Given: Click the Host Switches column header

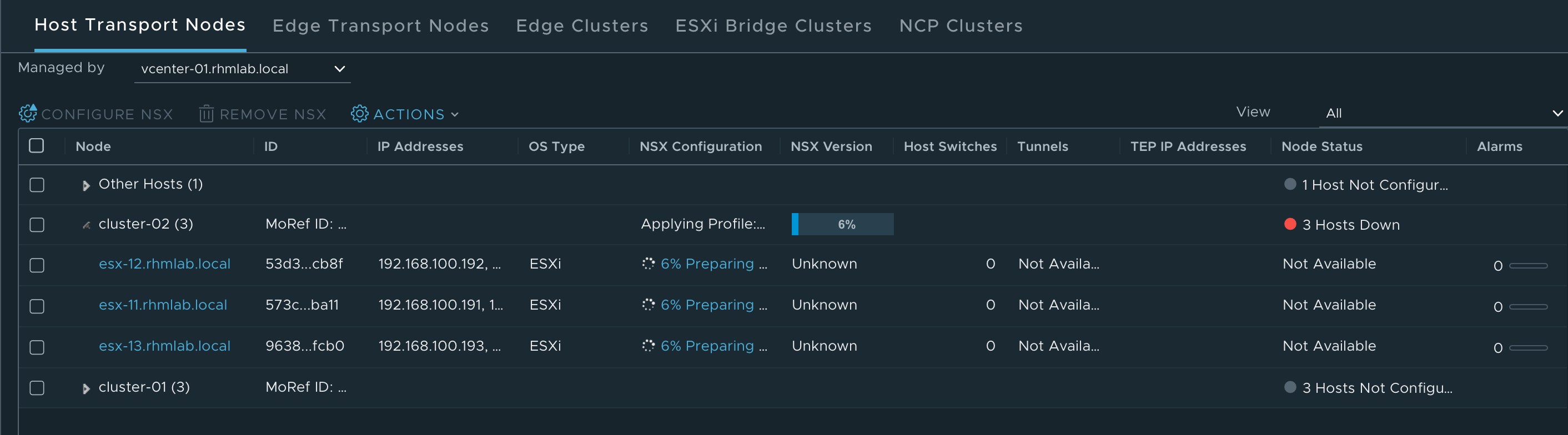Looking at the screenshot, I should point(950,146).
